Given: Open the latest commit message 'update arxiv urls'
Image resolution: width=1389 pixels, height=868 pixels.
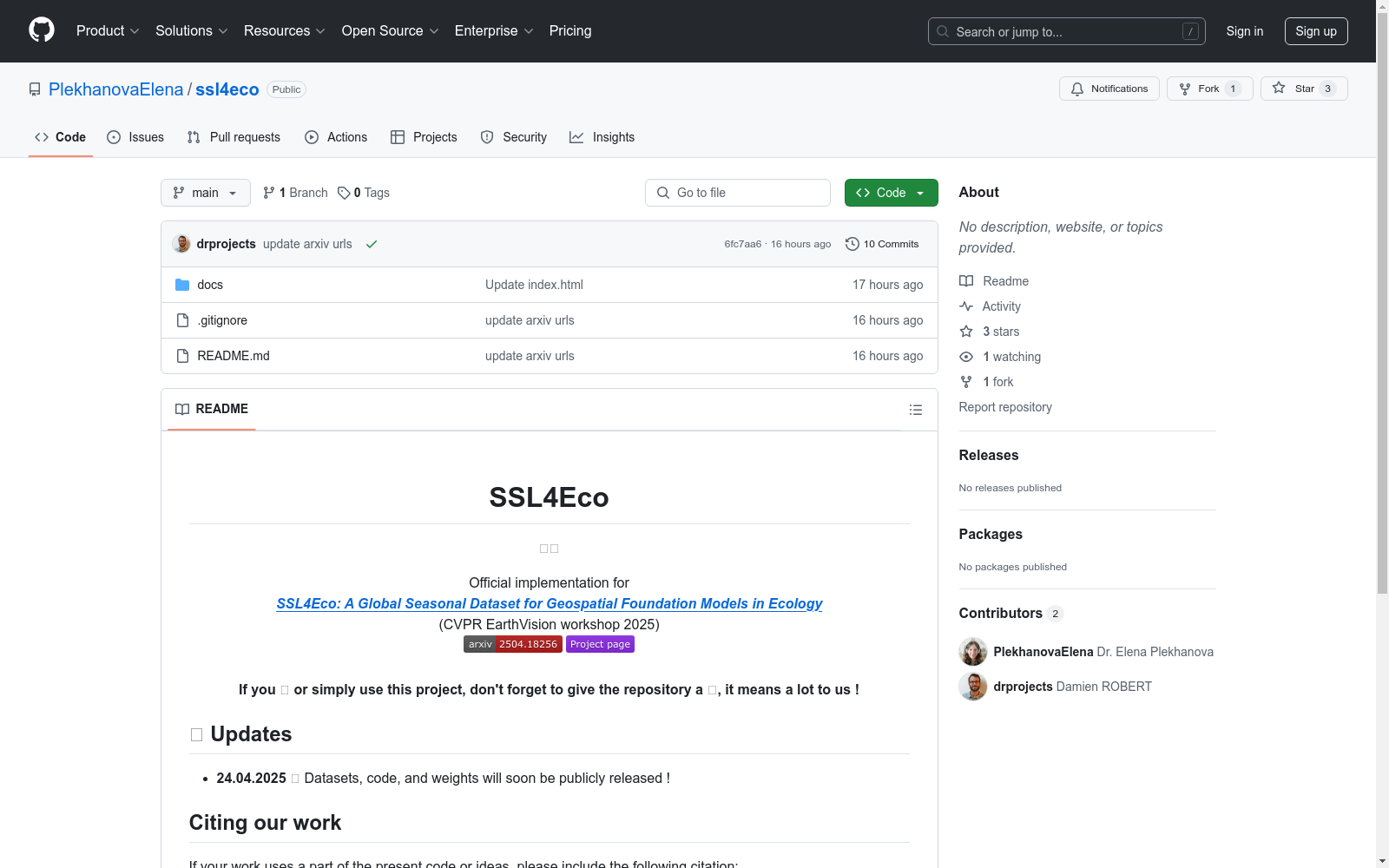Looking at the screenshot, I should pos(307,244).
